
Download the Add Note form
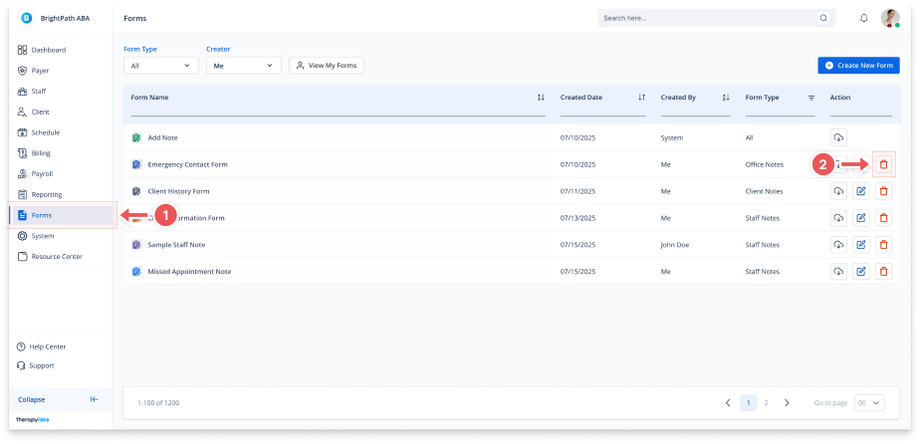click(838, 138)
